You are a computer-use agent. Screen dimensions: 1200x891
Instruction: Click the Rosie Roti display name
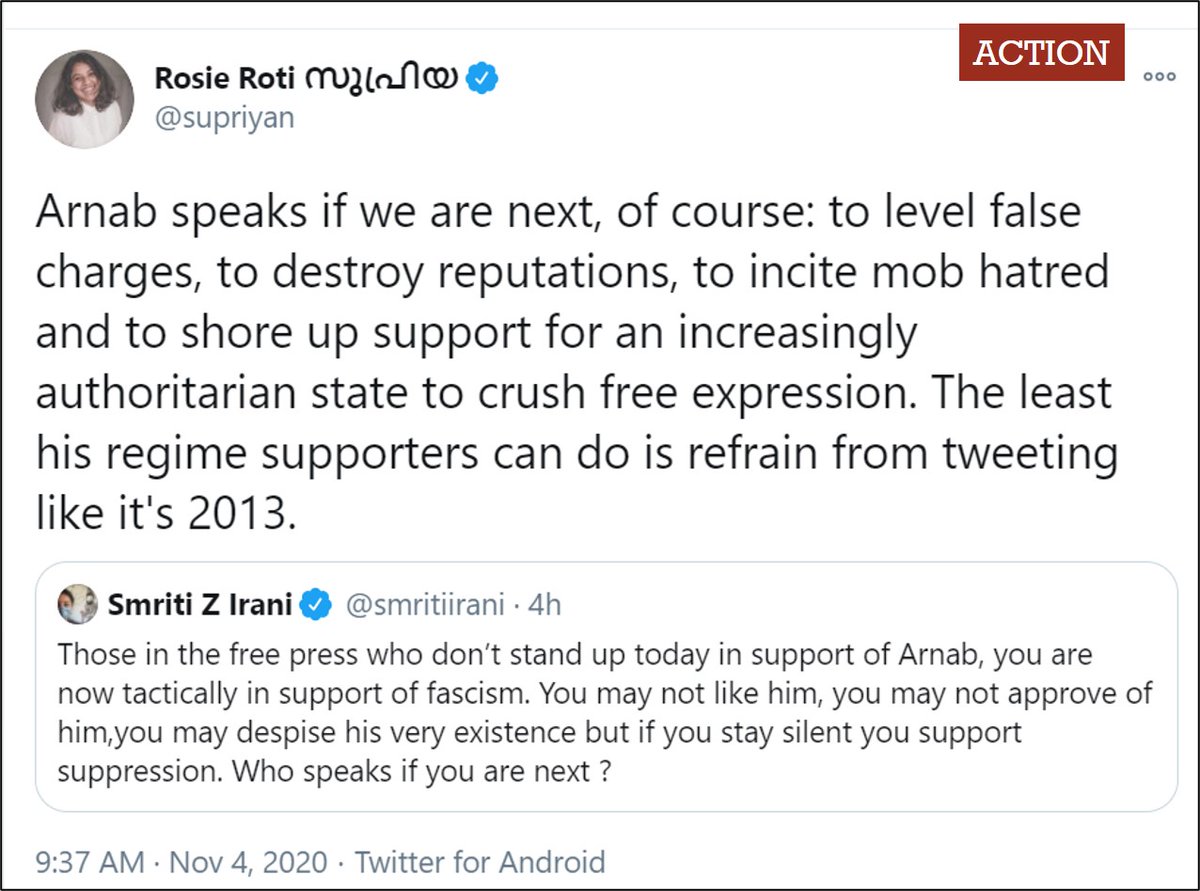pyautogui.click(x=306, y=79)
